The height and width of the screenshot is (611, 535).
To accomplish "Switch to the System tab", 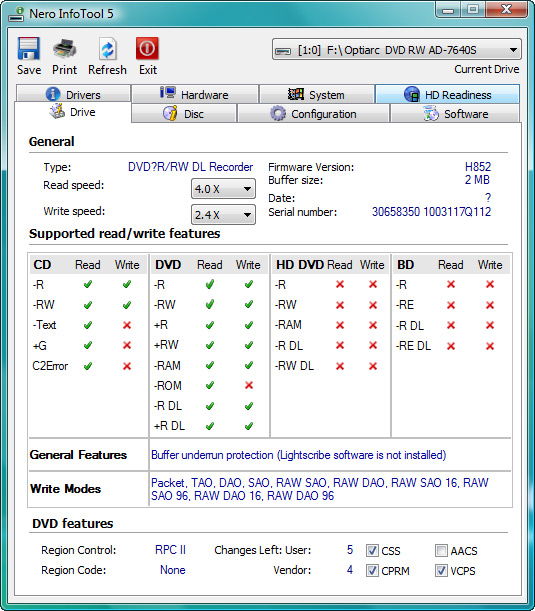I will [316, 94].
